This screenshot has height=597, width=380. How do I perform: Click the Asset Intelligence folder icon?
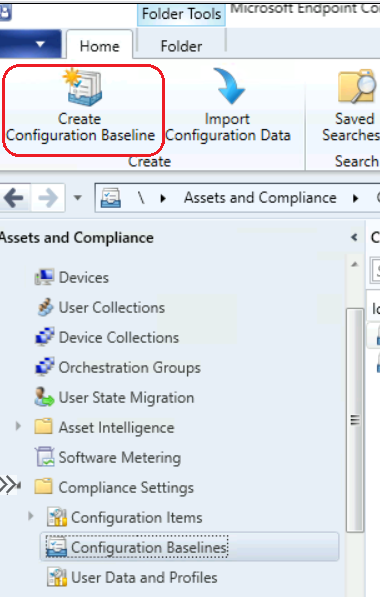(x=43, y=426)
